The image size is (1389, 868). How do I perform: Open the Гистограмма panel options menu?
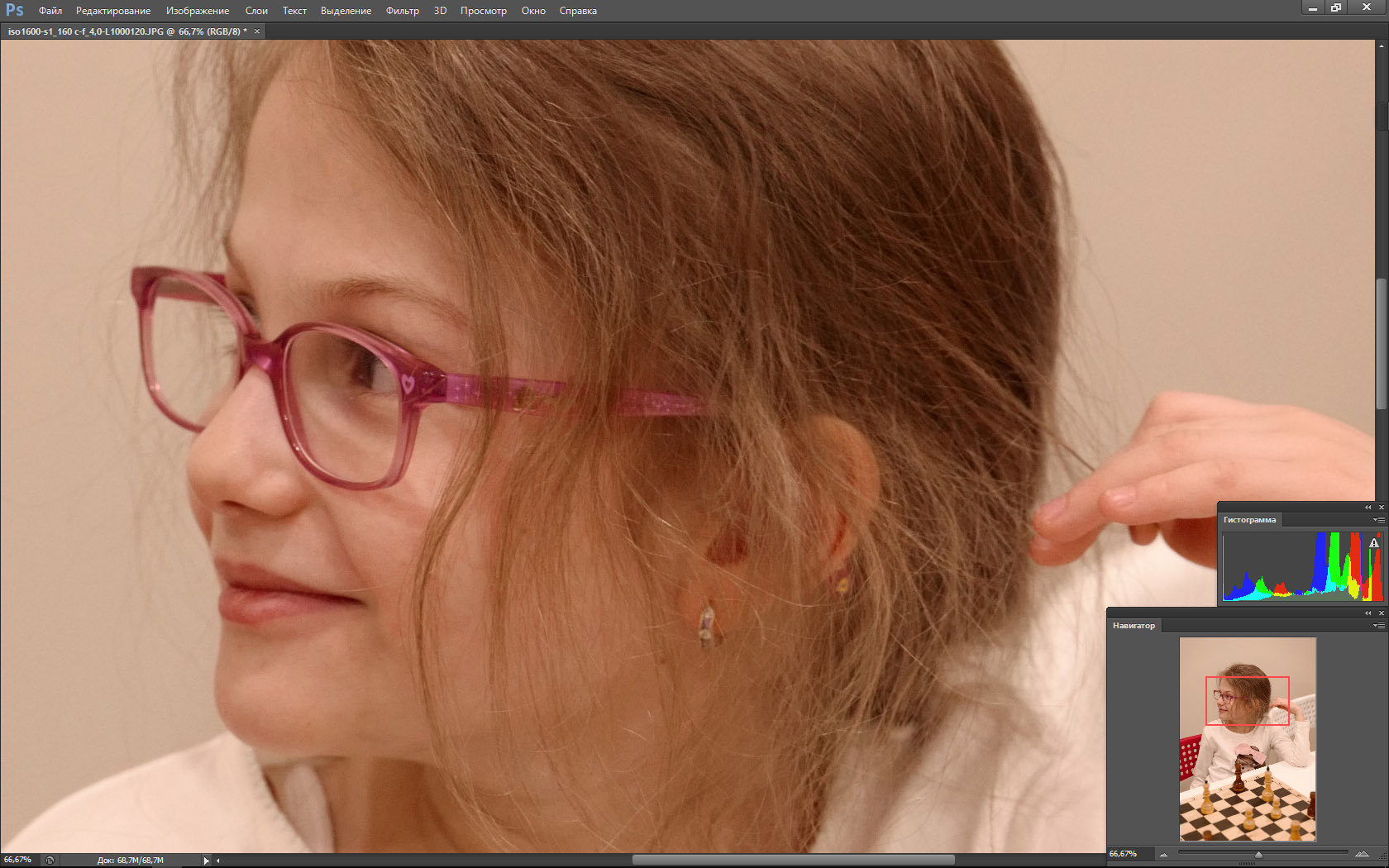[x=1379, y=520]
